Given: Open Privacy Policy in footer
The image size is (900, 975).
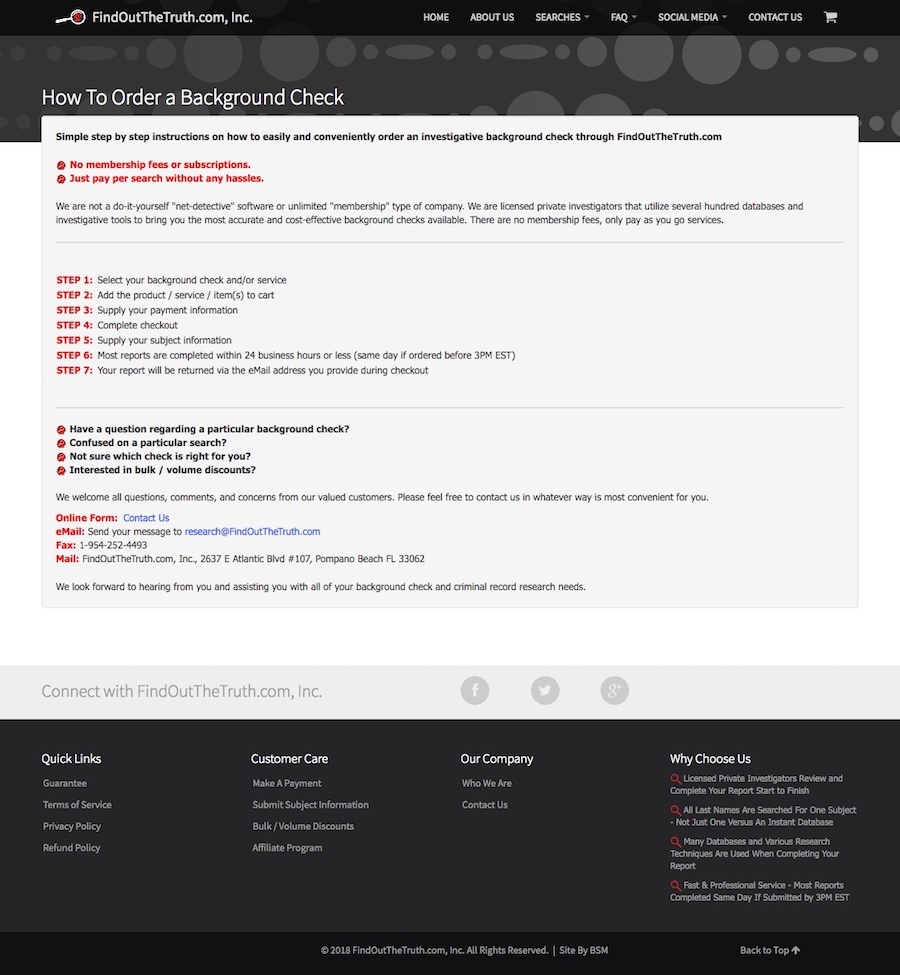Looking at the screenshot, I should coord(72,826).
